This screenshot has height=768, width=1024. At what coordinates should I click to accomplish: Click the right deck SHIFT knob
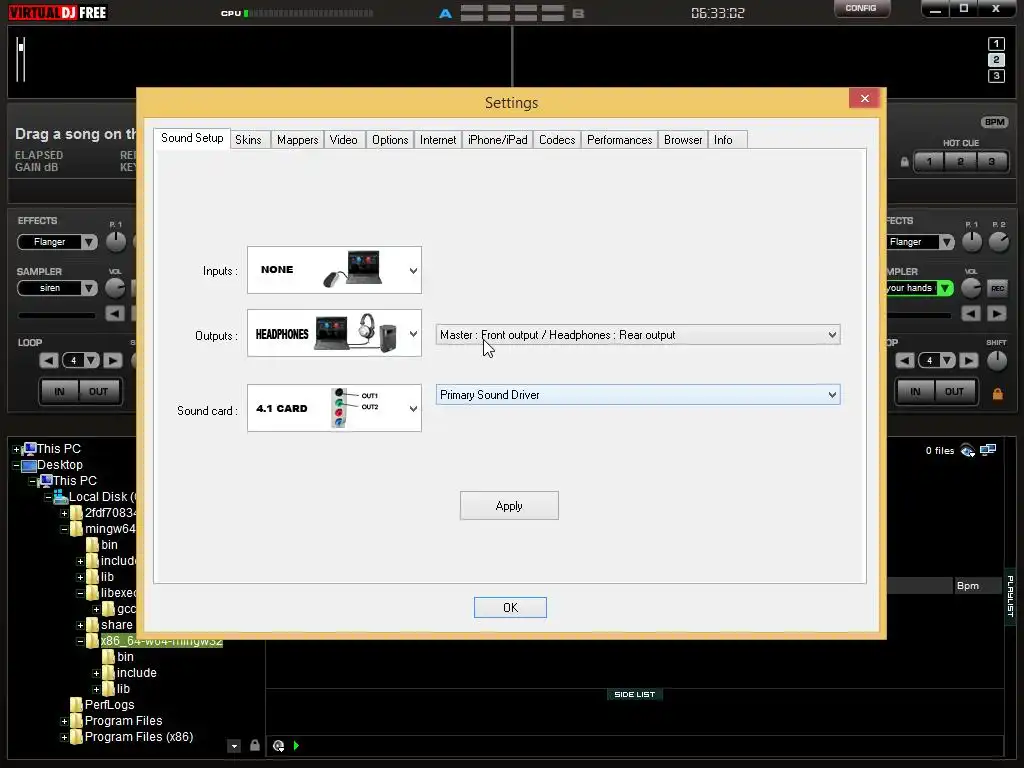coord(997,360)
